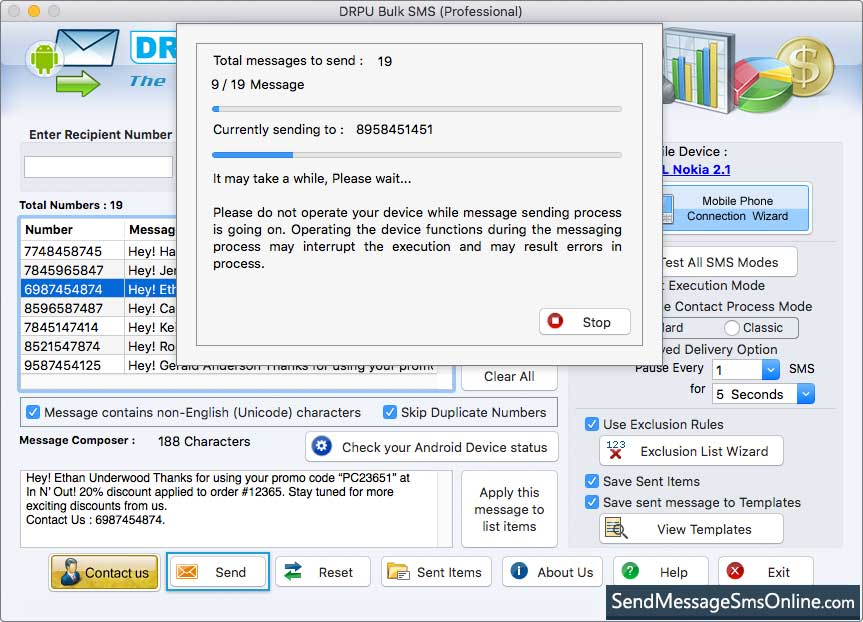Viewport: 863px width, 622px height.
Task: Disable the Use Exclusion Rules checkbox
Action: 592,424
